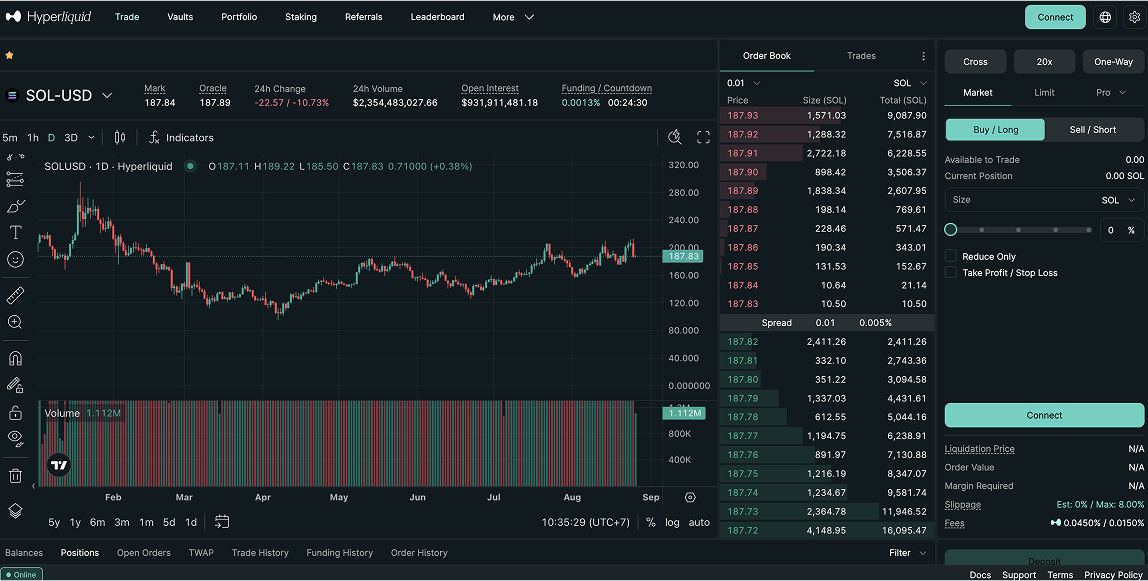Click bid price 187.82 in order book
The height and width of the screenshot is (581, 1148).
click(742, 342)
